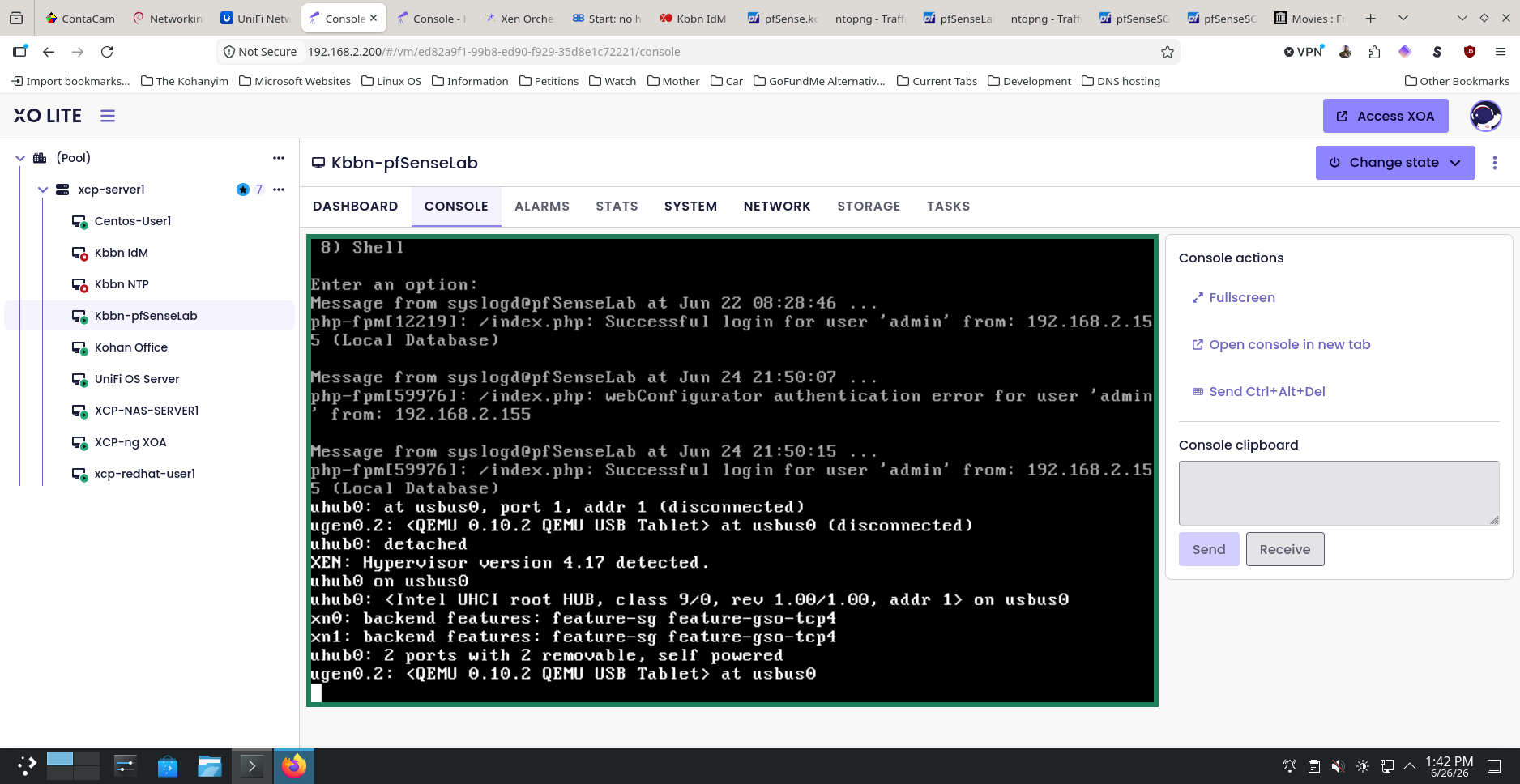Switch to the STATS tab

point(617,207)
